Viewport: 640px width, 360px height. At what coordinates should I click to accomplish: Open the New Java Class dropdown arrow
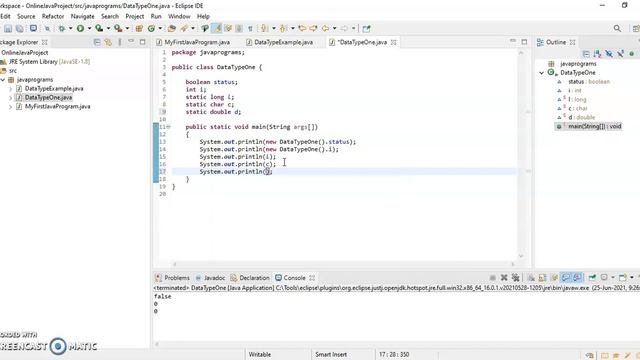160,29
